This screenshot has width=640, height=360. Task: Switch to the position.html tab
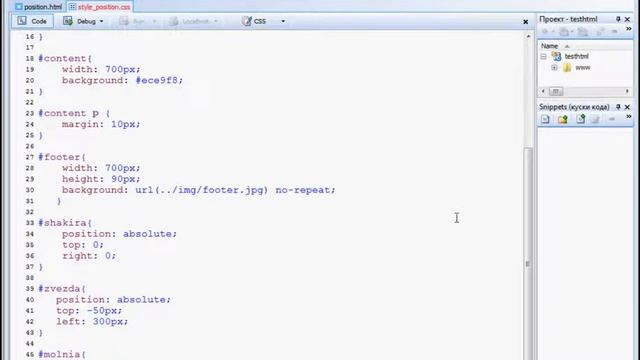coord(38,7)
